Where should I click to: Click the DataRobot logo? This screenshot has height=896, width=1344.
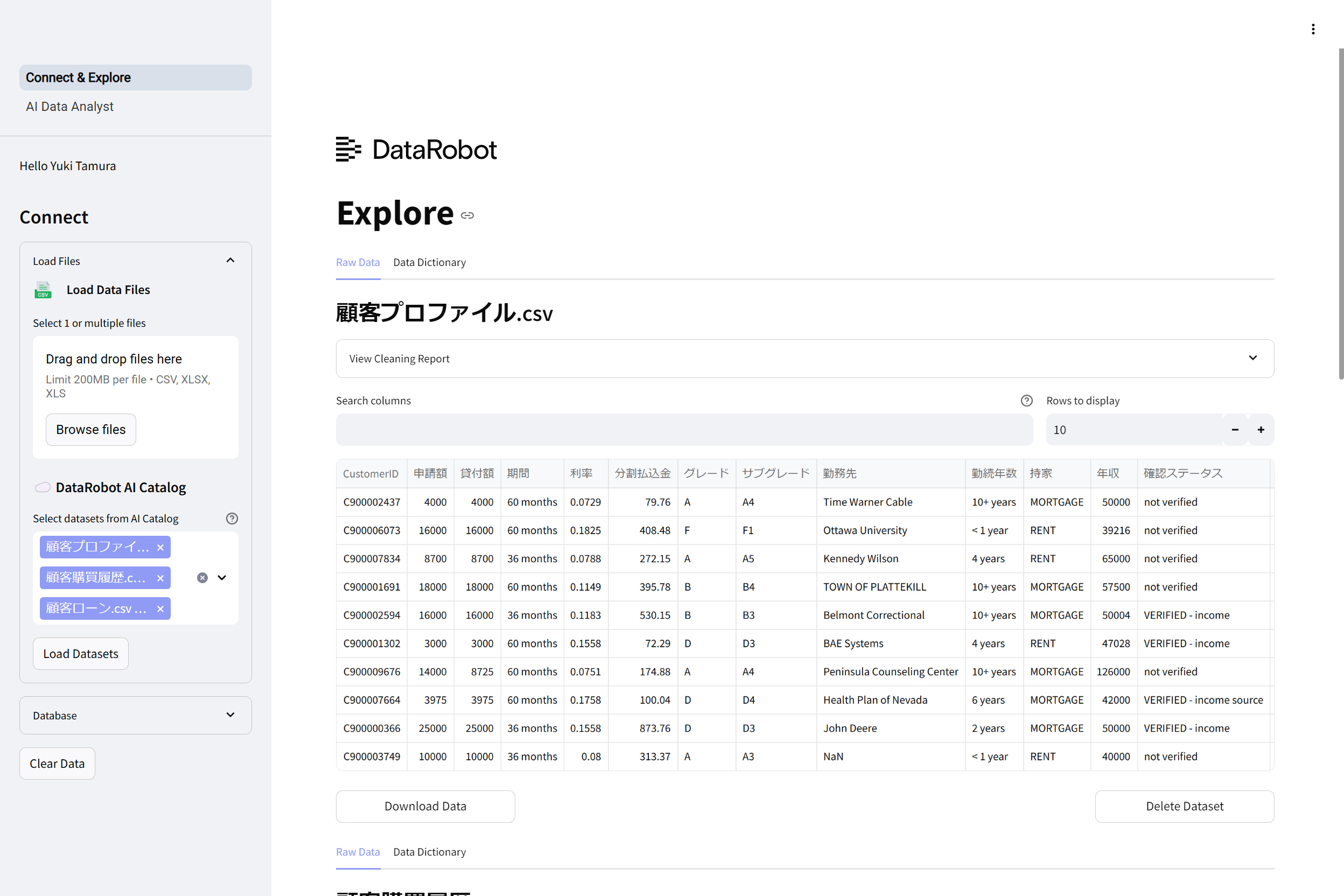coord(416,149)
